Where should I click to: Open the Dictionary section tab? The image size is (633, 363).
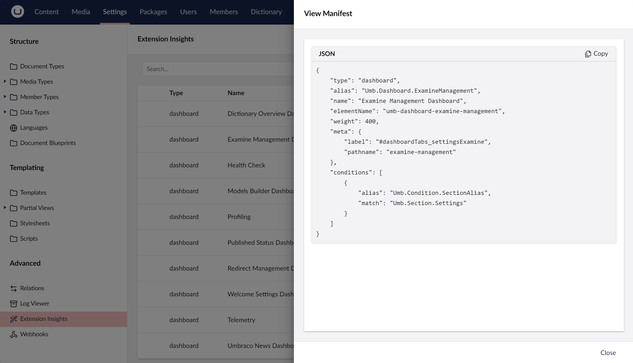click(x=266, y=12)
